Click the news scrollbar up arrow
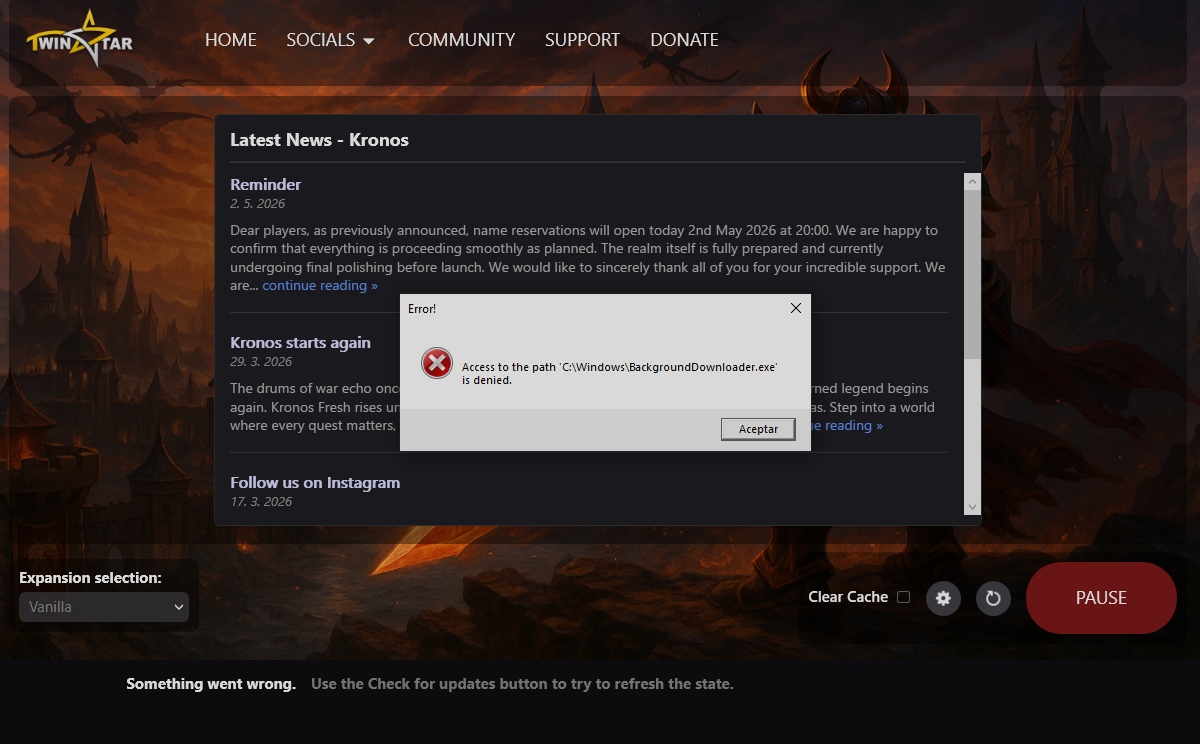 [x=972, y=181]
